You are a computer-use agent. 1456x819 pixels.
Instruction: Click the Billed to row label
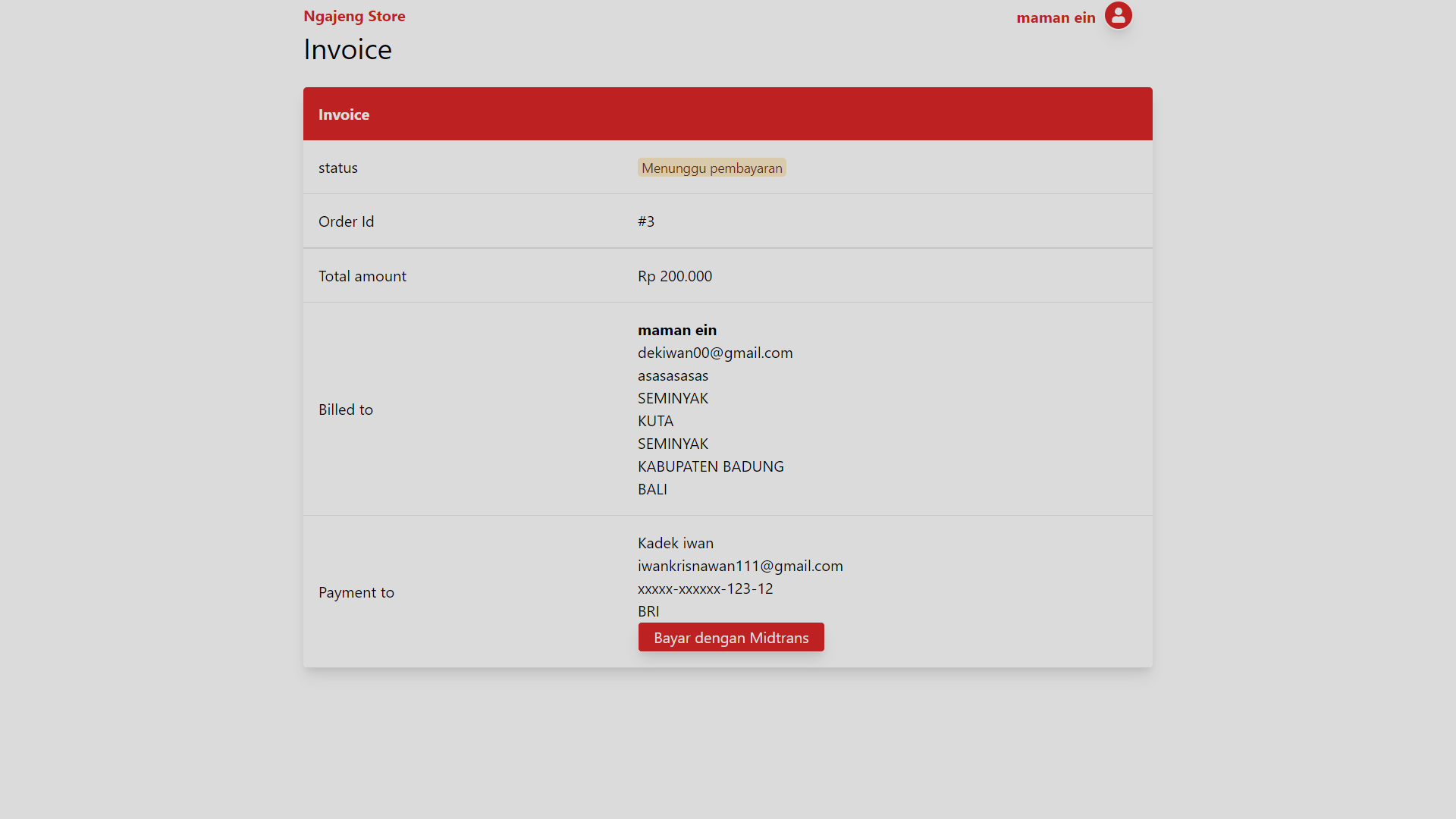tap(345, 409)
